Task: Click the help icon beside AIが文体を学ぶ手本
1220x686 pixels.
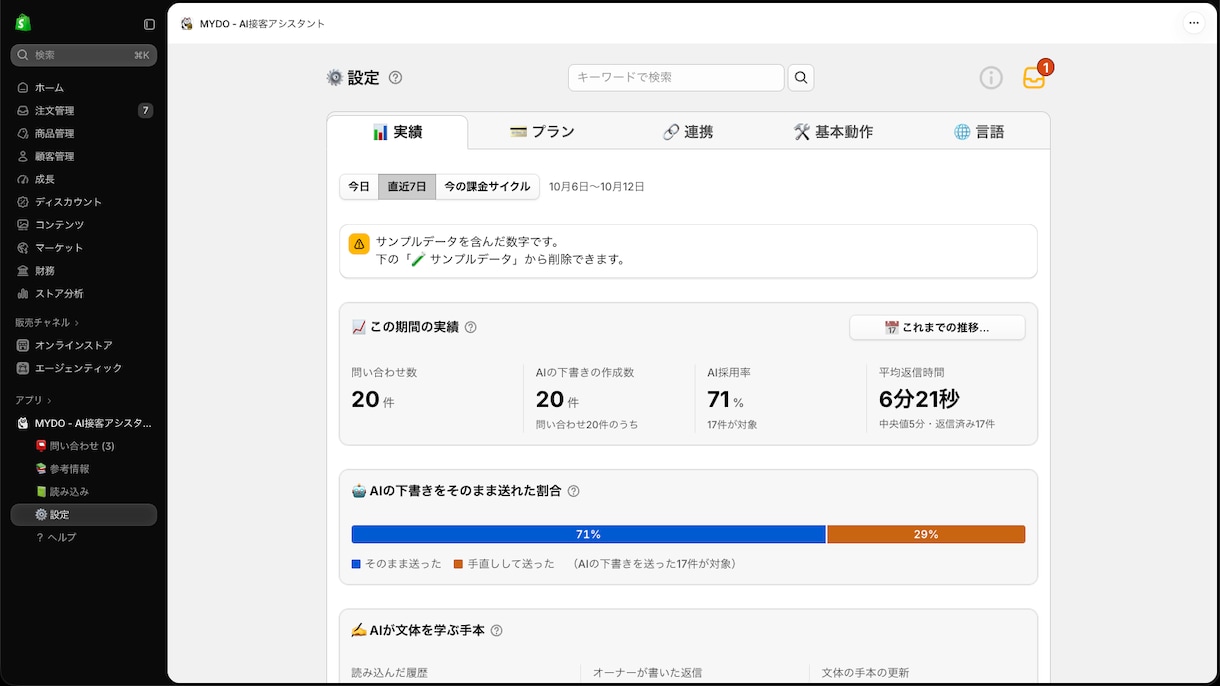Action: pyautogui.click(x=496, y=631)
